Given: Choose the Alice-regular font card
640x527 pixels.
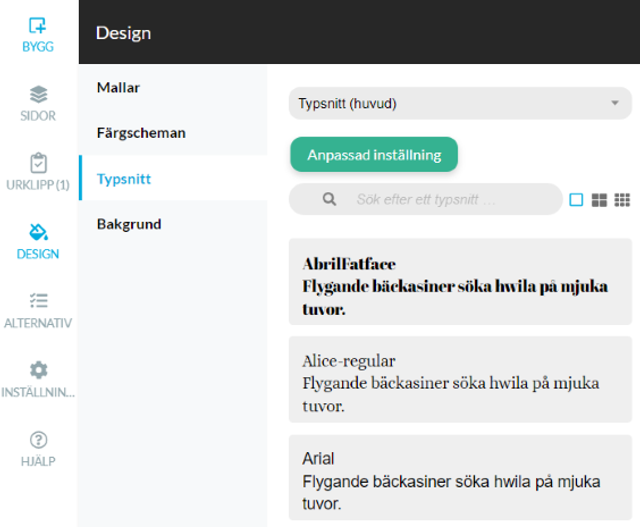Looking at the screenshot, I should click(460, 379).
